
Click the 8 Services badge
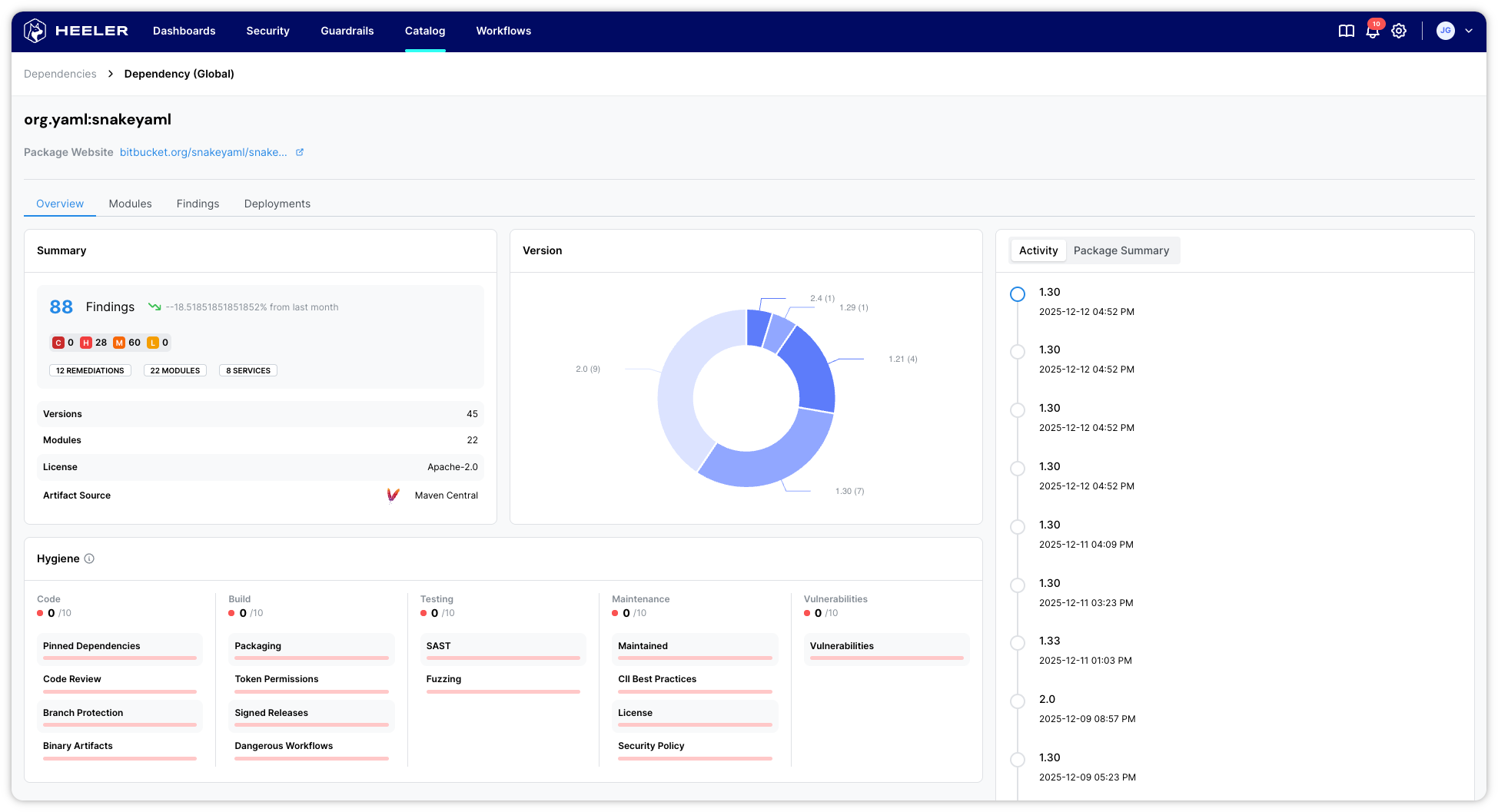click(247, 370)
